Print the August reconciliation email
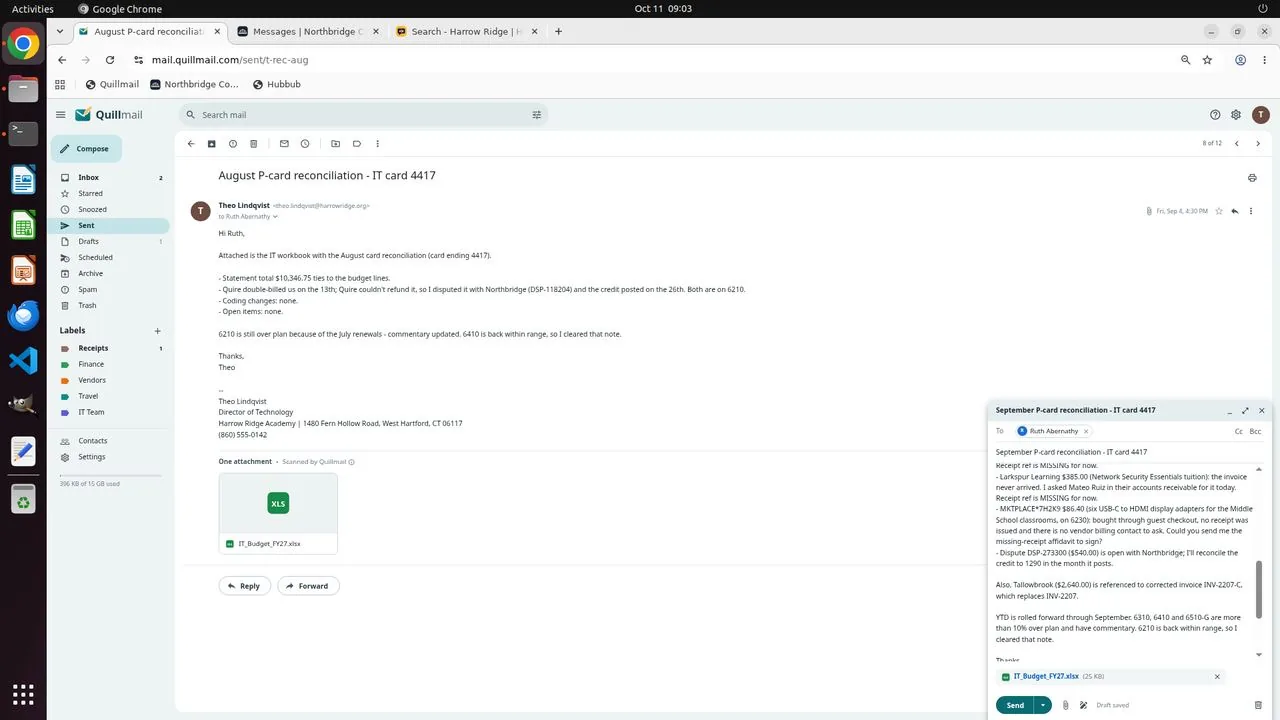 1252,178
